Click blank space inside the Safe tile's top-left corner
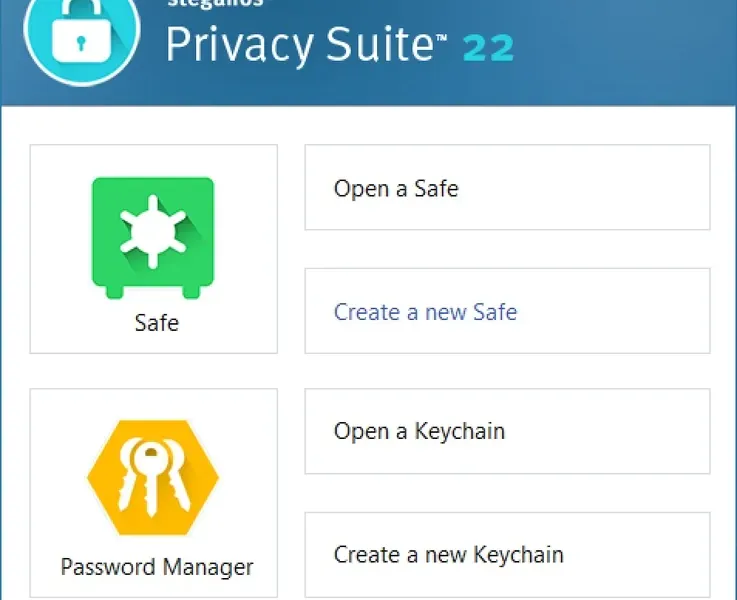The width and height of the screenshot is (737, 600). tap(50, 162)
